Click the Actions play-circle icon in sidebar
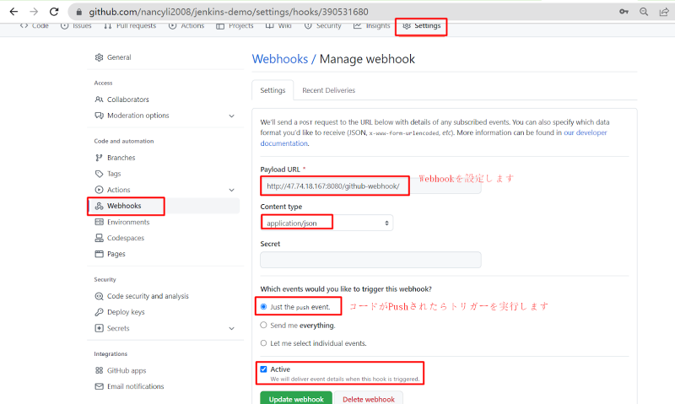 pos(99,190)
